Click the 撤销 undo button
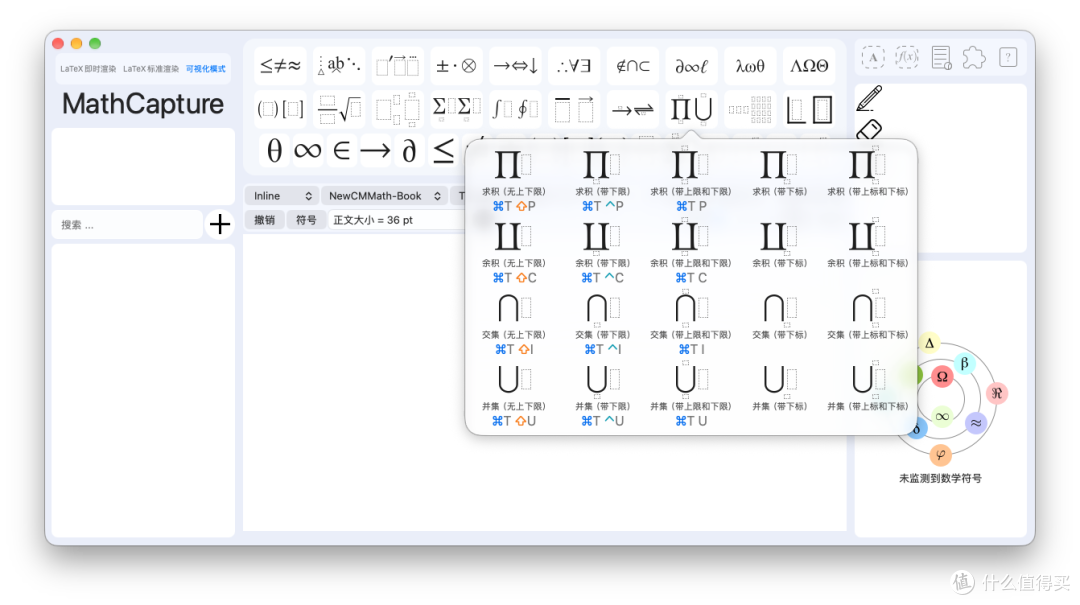This screenshot has height=605, width=1080. 264,220
